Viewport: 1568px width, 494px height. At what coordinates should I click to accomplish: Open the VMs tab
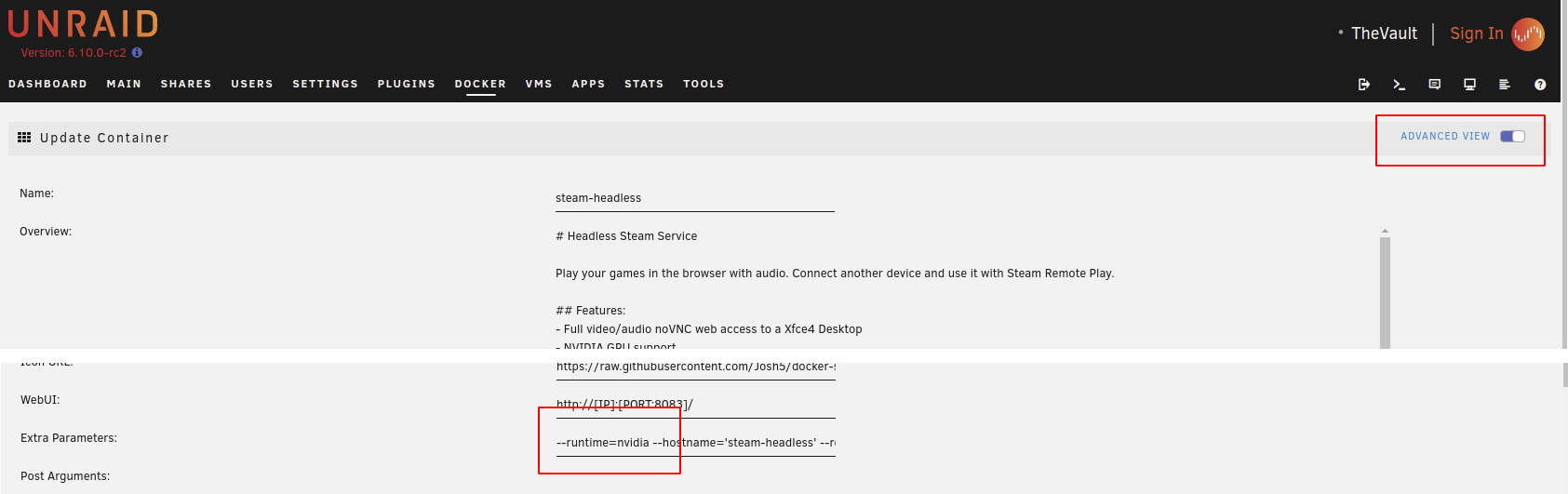[x=539, y=84]
